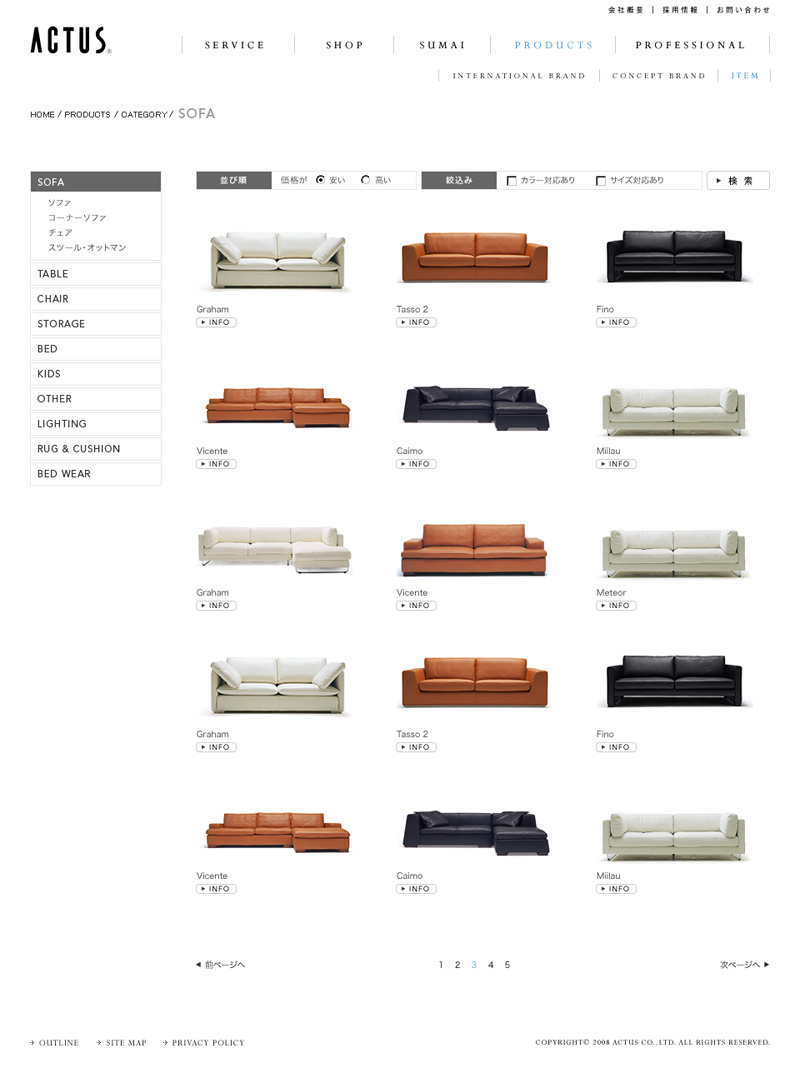Select the low price sort radio button
Screen dimensions: 800x1083
click(x=320, y=180)
